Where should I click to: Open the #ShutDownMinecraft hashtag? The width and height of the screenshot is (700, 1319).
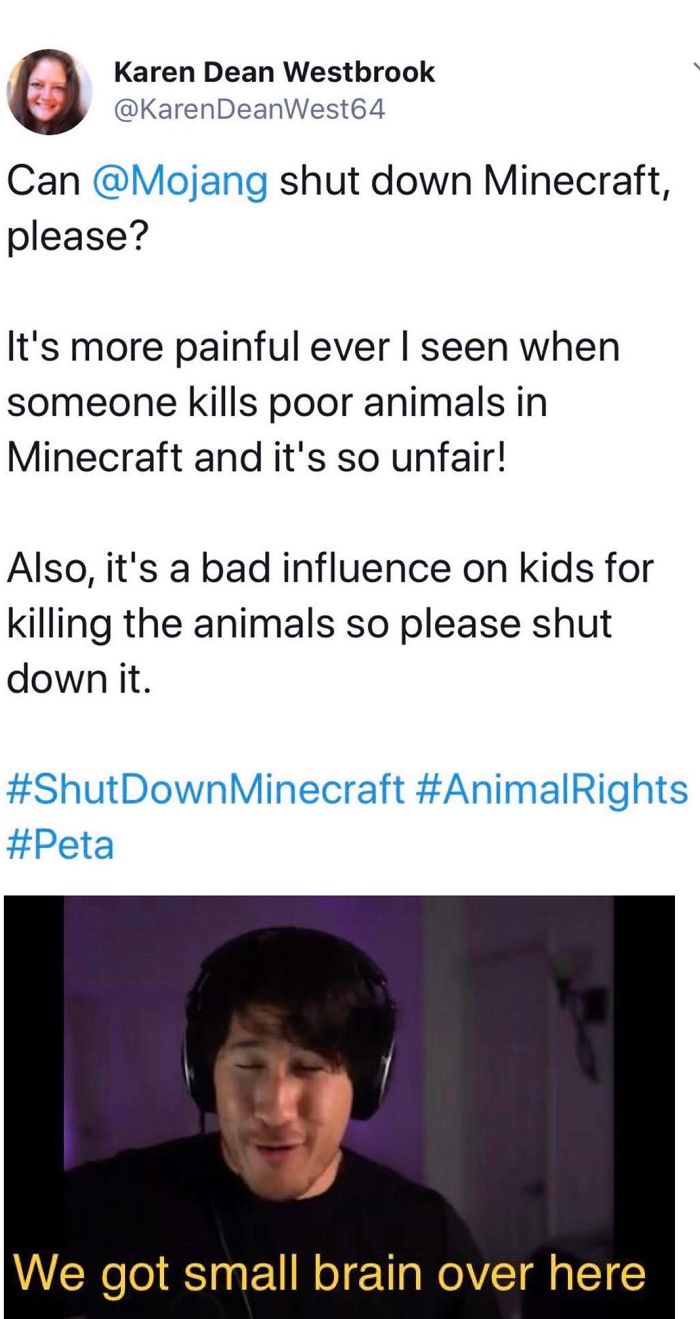[x=205, y=790]
